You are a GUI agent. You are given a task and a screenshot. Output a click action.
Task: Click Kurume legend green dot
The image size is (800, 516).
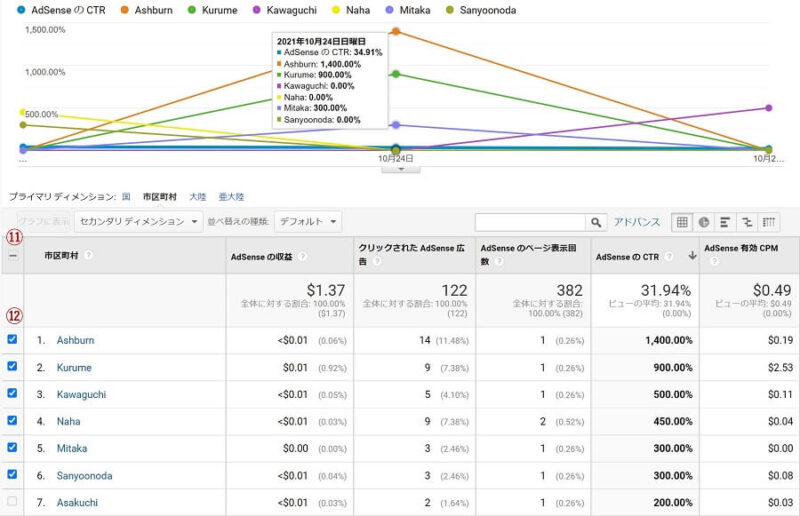click(192, 10)
